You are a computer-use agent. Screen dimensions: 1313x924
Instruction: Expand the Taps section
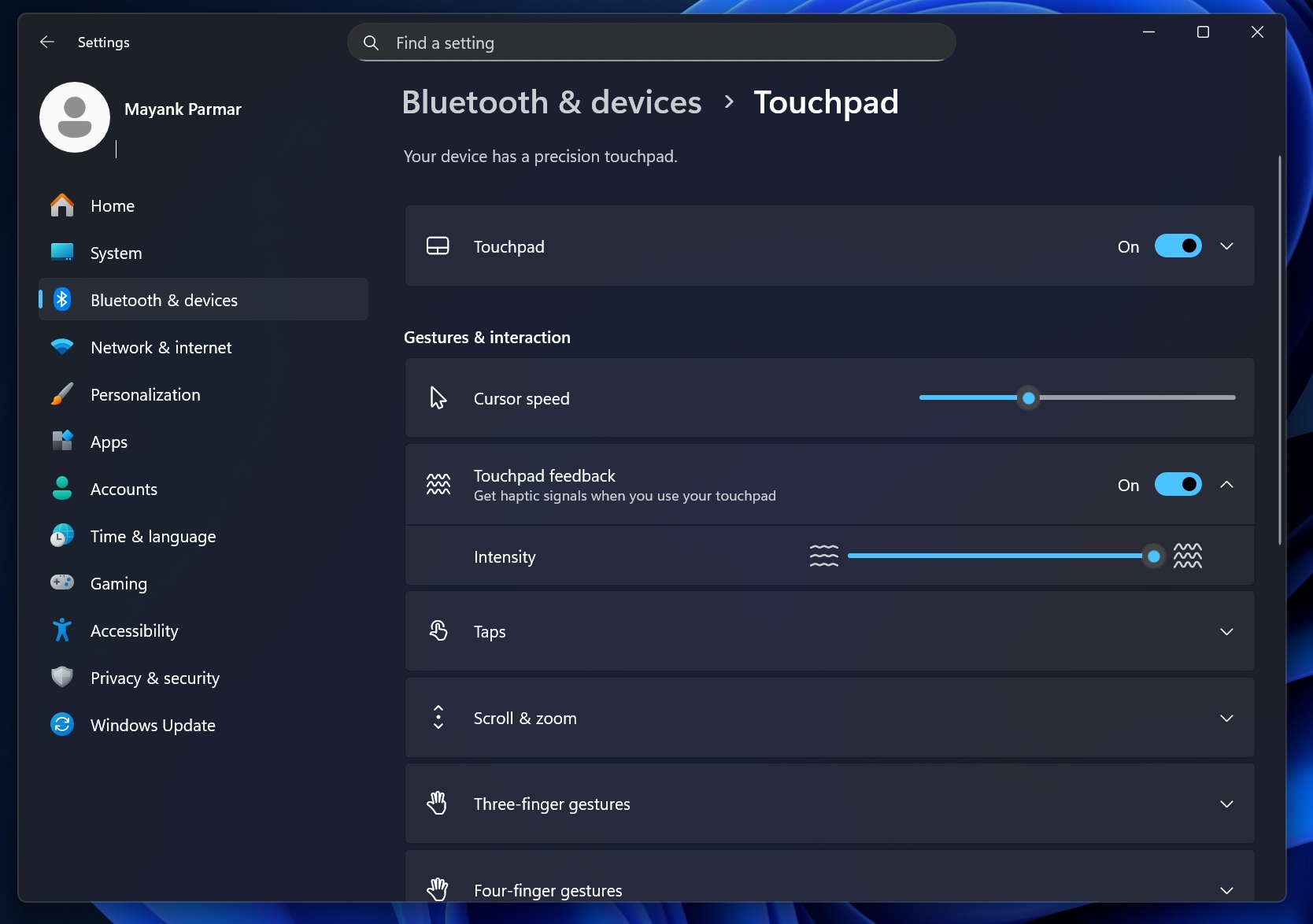(x=1226, y=630)
